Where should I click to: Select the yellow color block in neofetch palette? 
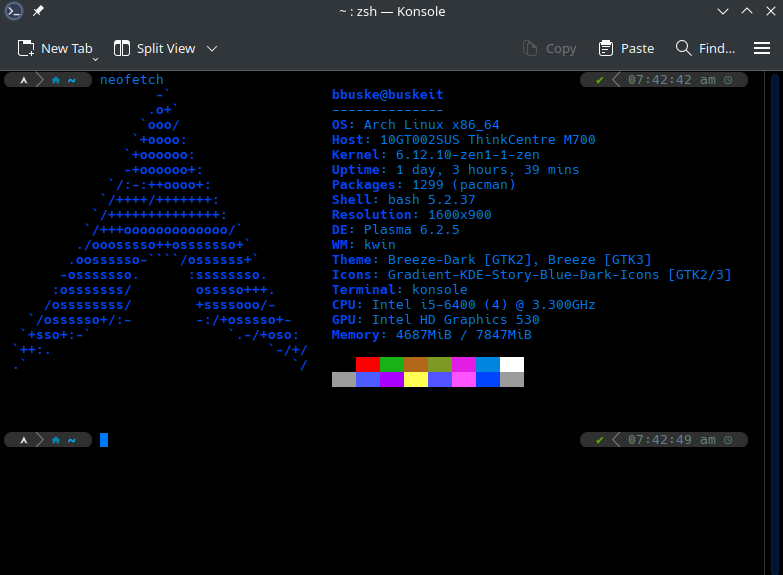[415, 379]
